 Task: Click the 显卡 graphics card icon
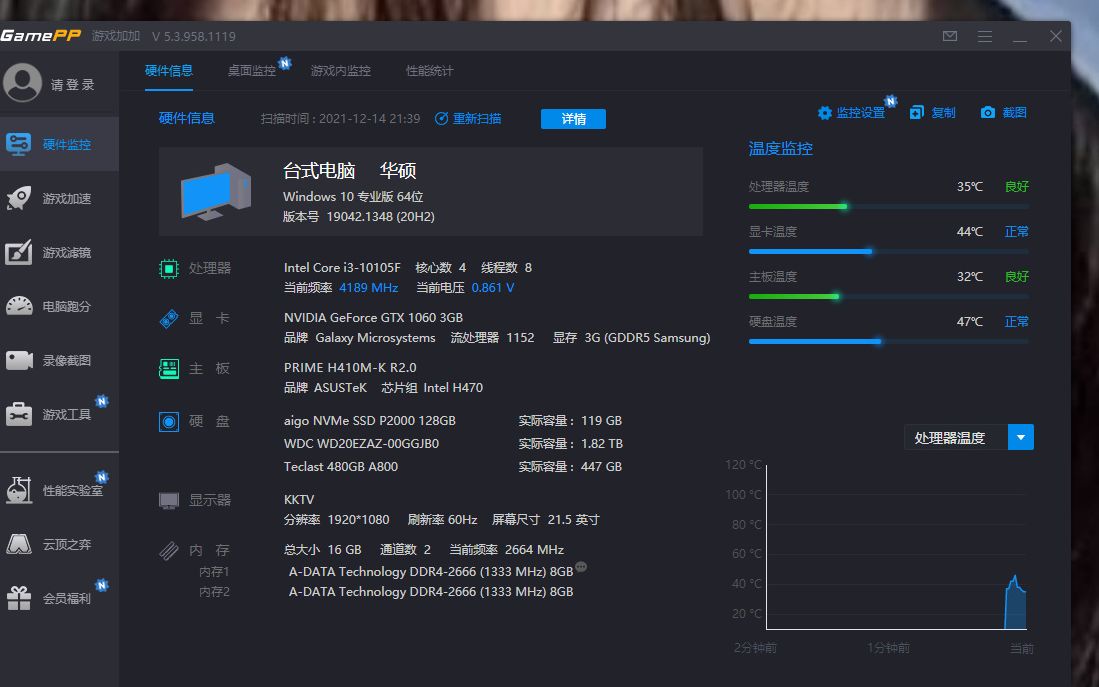[x=169, y=319]
